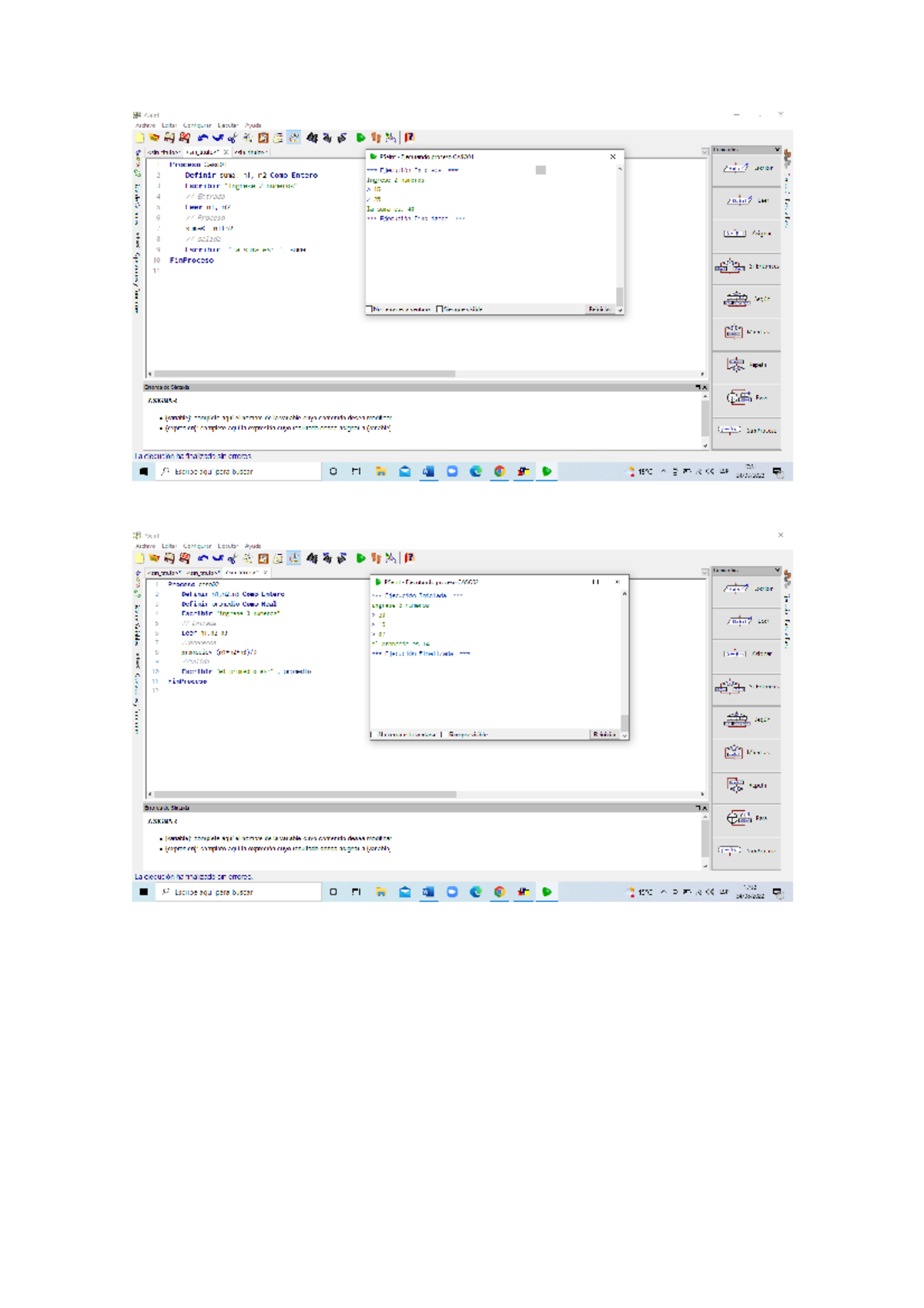Toggle 'Siempre visible' checkbox in lower console
The height and width of the screenshot is (1308, 924).
click(x=444, y=735)
